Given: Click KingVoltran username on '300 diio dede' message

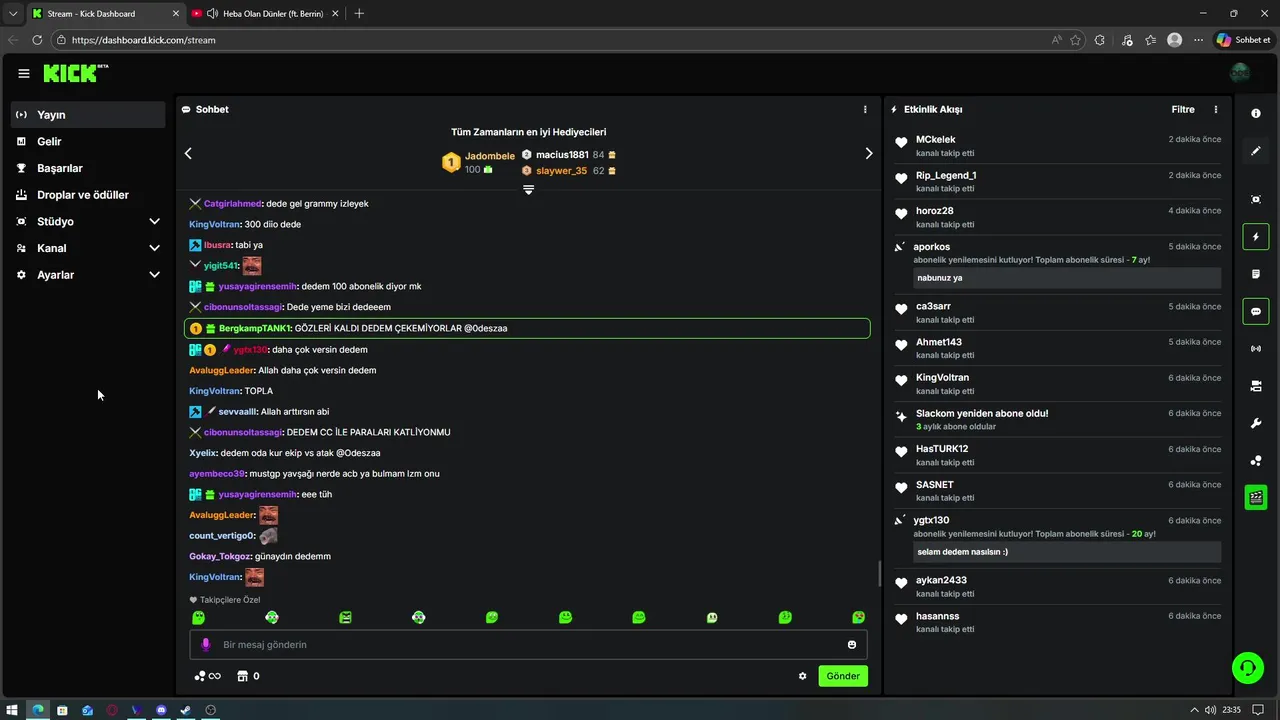Looking at the screenshot, I should (x=214, y=224).
